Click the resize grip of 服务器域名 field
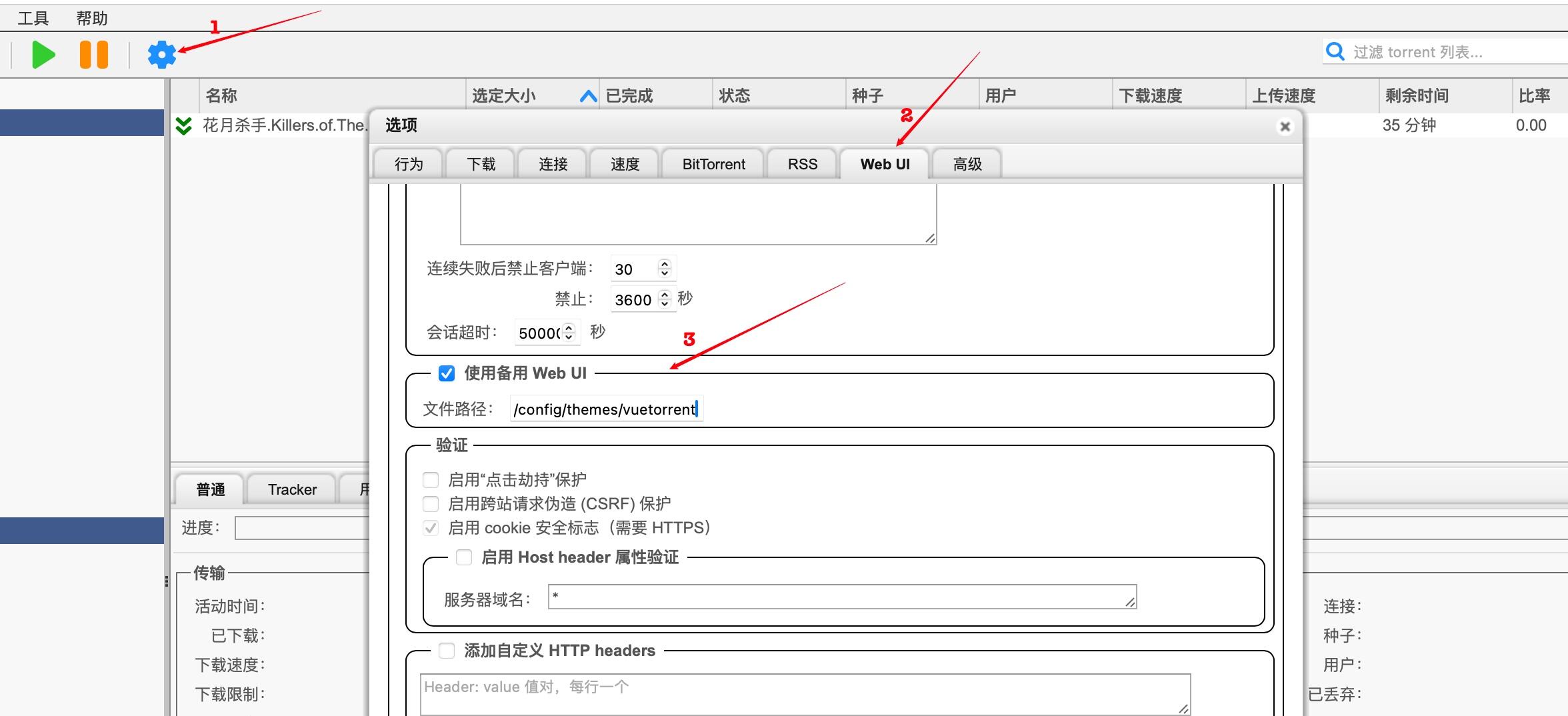 [x=1130, y=602]
